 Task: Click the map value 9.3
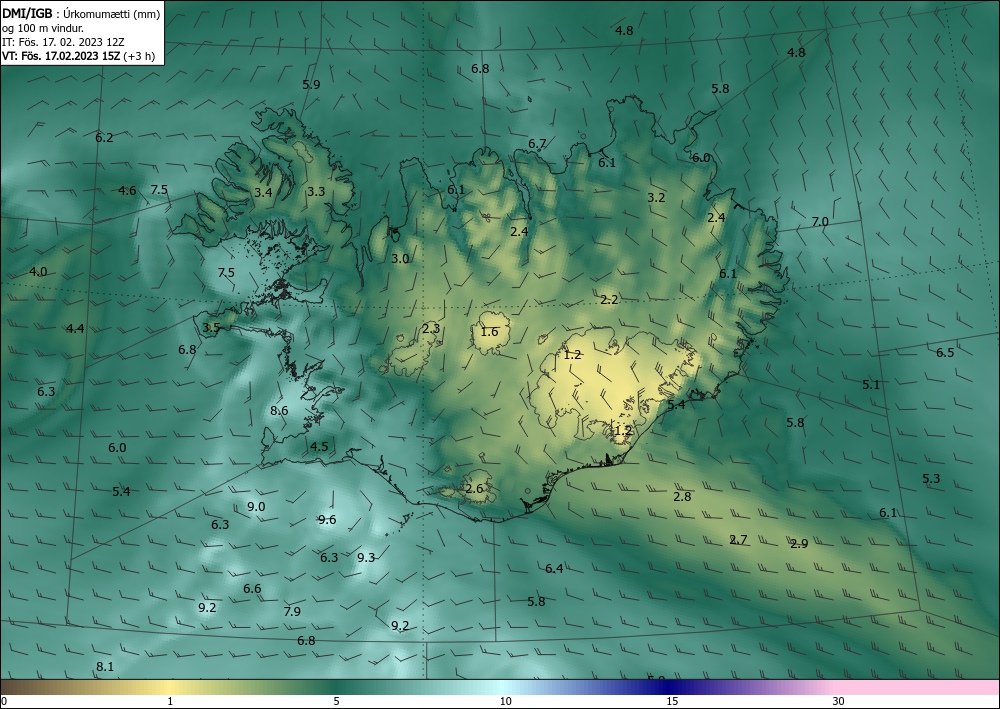366,558
